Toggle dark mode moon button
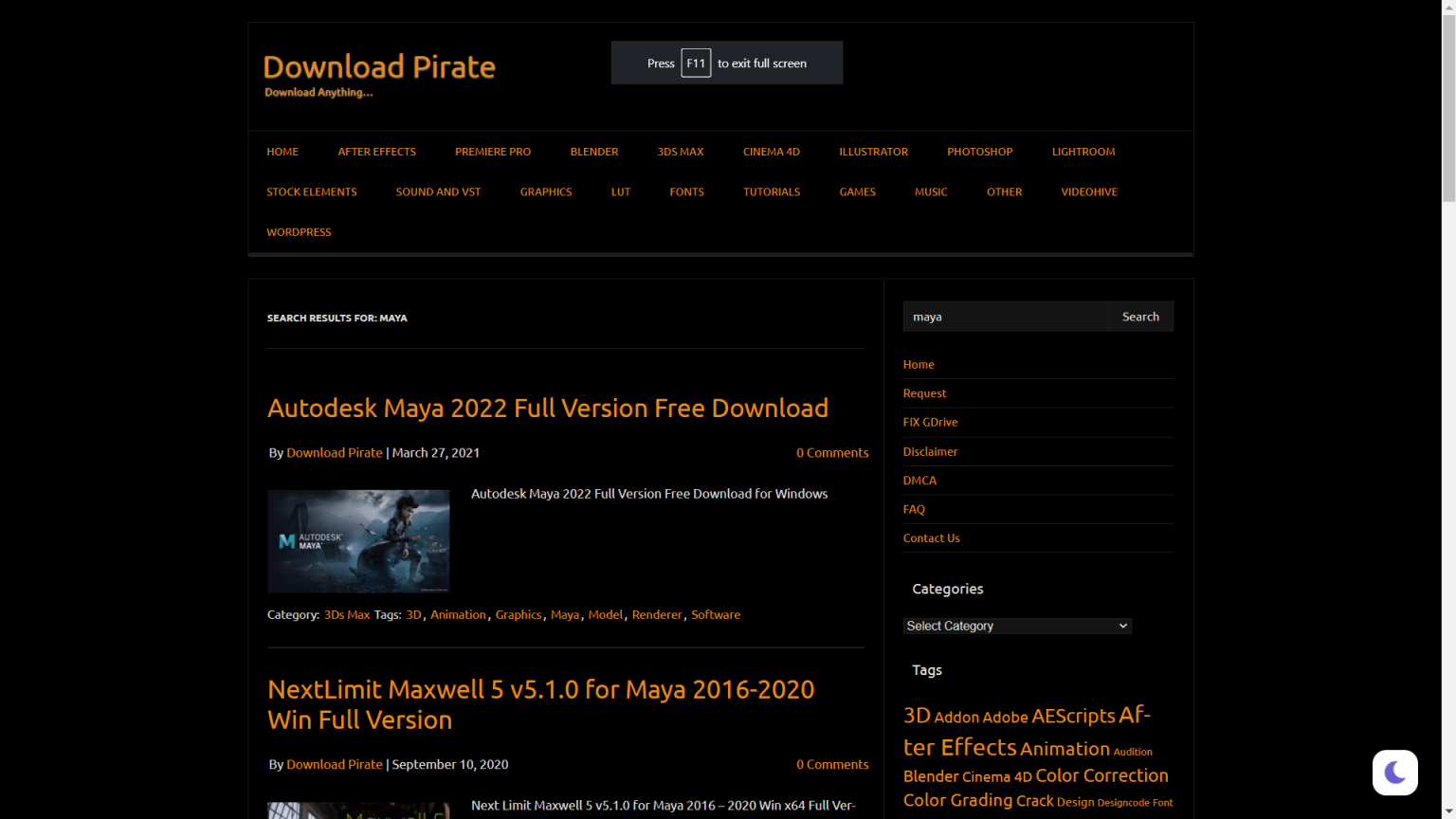The image size is (1456, 819). click(x=1394, y=773)
